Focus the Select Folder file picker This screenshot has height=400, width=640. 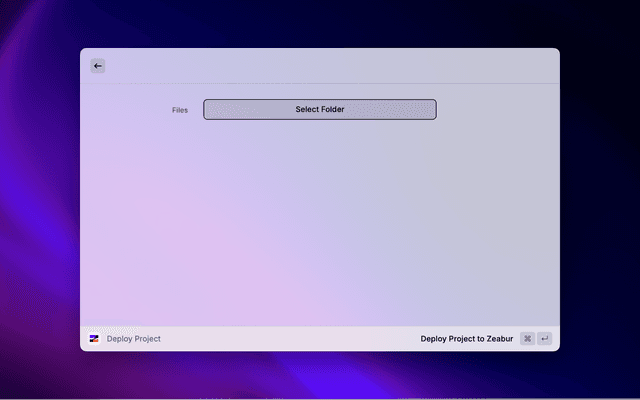[x=319, y=109]
